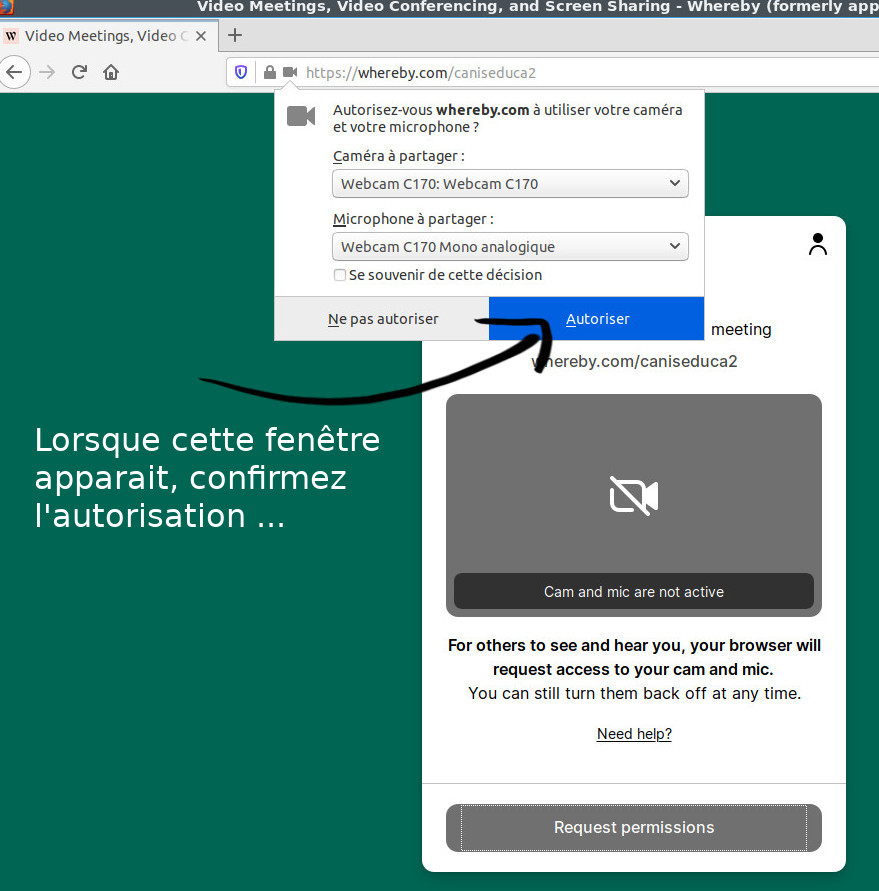Open the Microphone à partager dropdown

[510, 247]
